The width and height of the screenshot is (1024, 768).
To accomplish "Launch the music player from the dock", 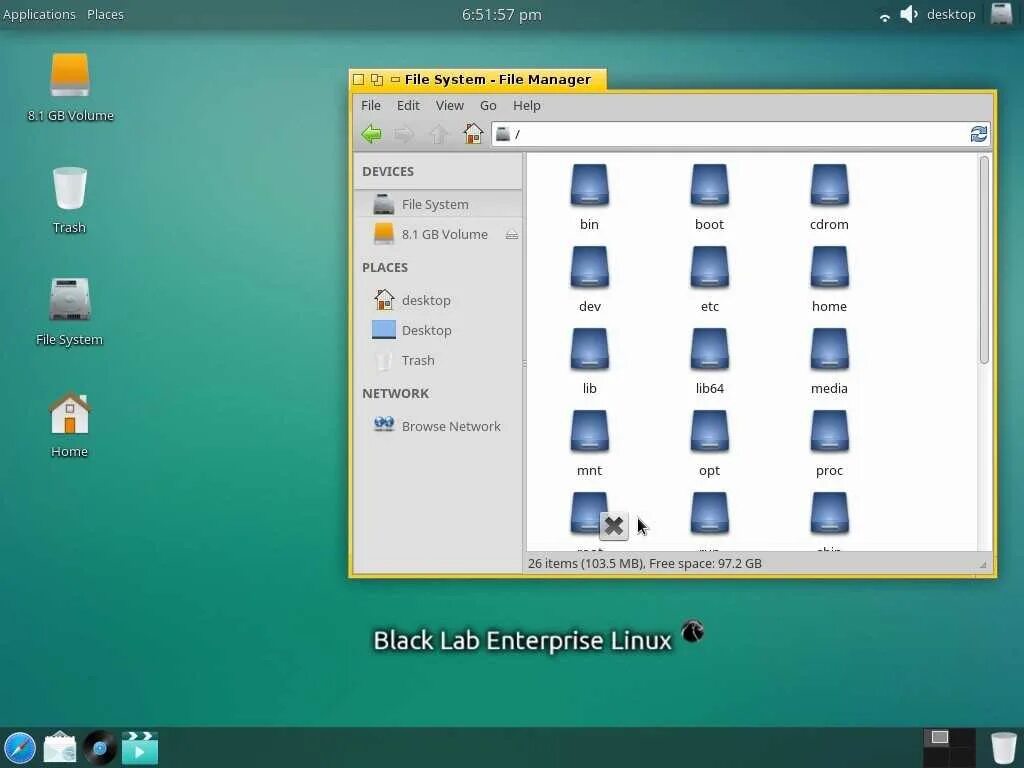I will tap(100, 748).
